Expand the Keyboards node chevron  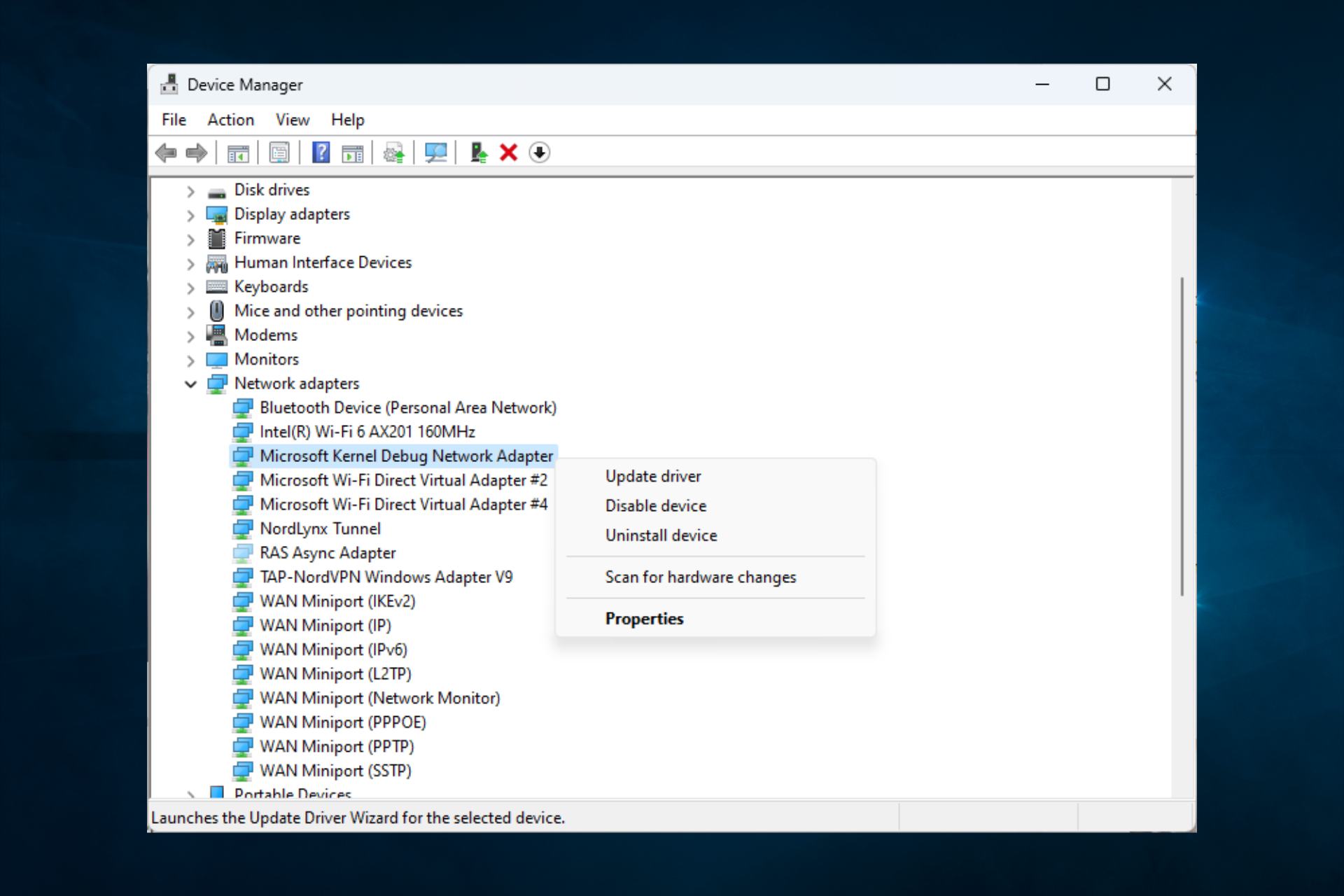click(190, 288)
